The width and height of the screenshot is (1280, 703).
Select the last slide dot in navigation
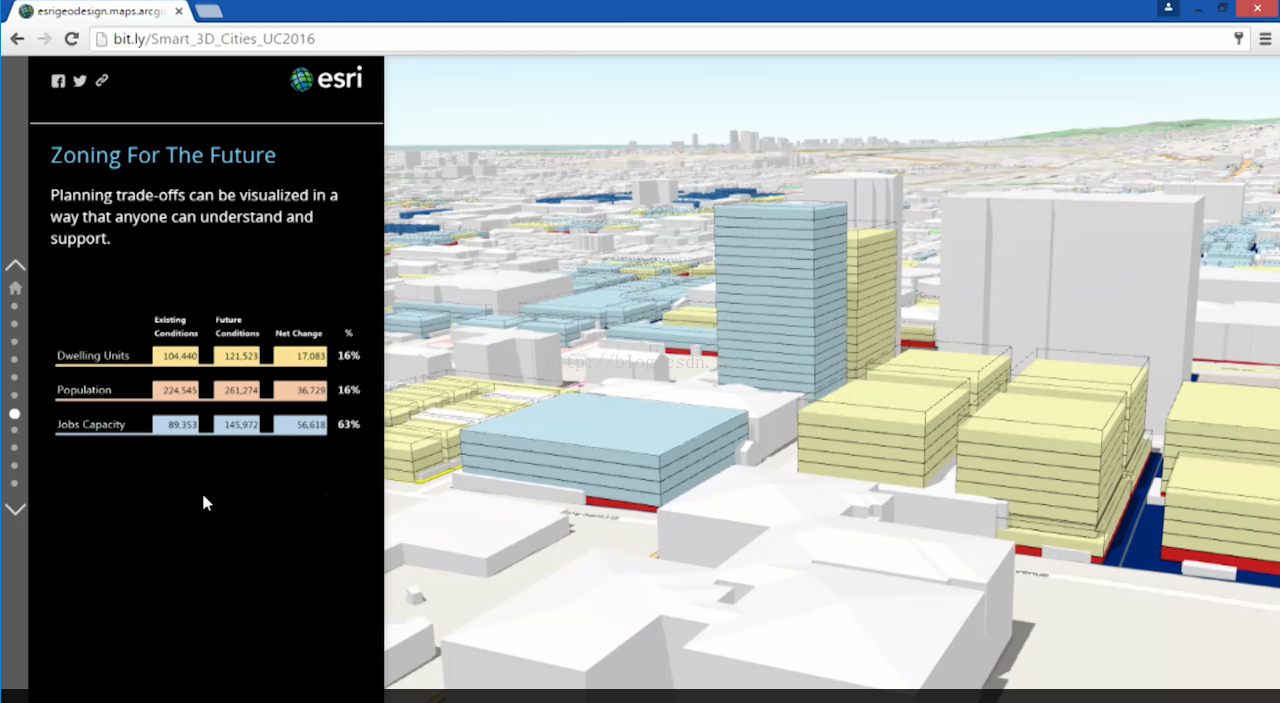[14, 484]
